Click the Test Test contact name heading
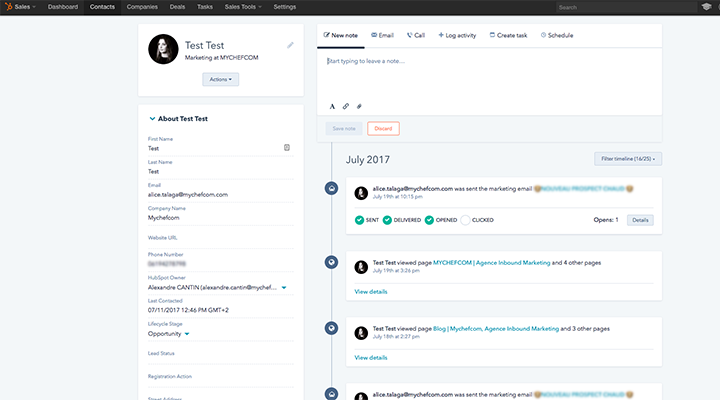Image resolution: width=720 pixels, height=400 pixels. coord(204,45)
